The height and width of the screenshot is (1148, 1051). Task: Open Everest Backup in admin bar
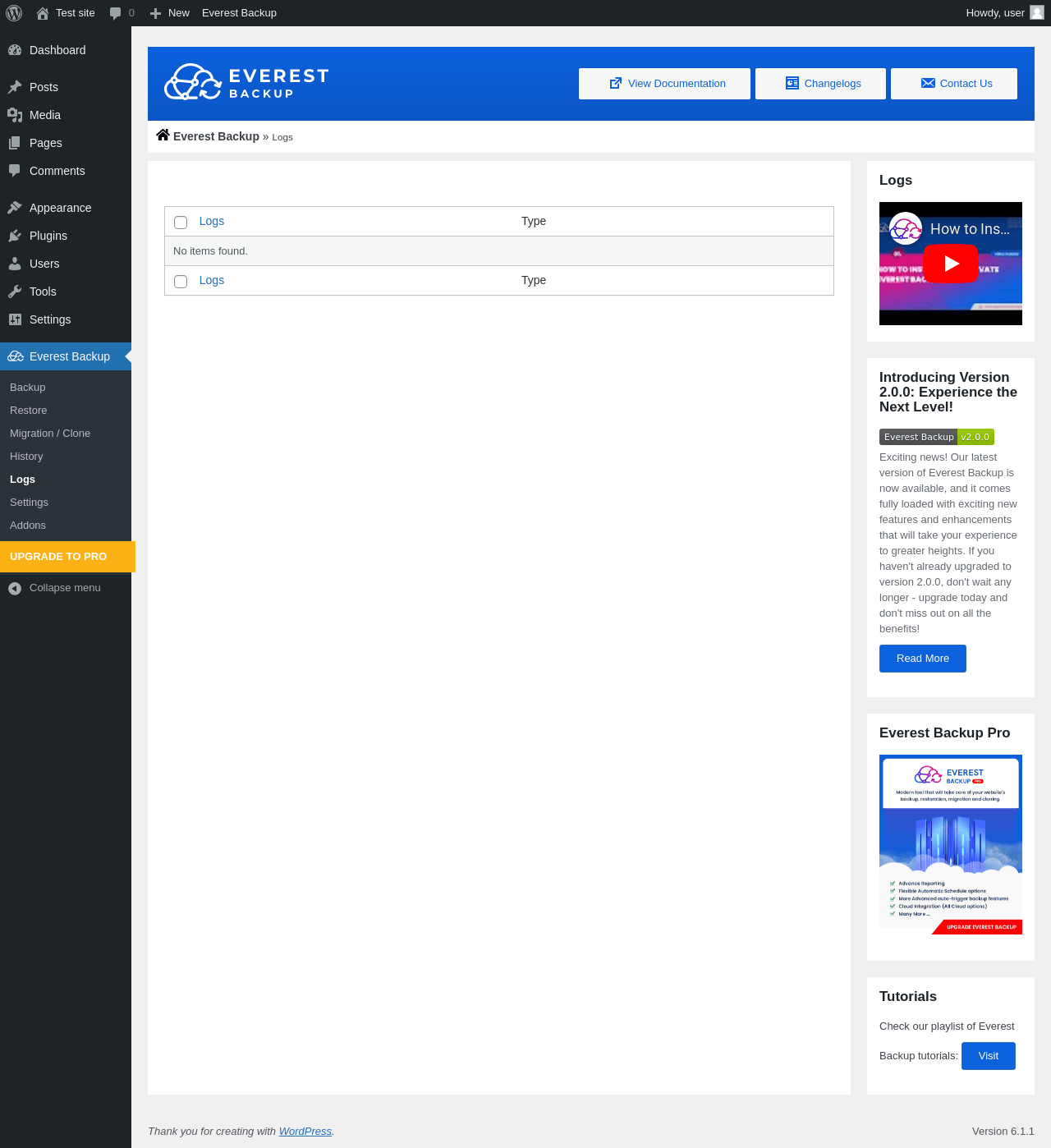click(239, 13)
